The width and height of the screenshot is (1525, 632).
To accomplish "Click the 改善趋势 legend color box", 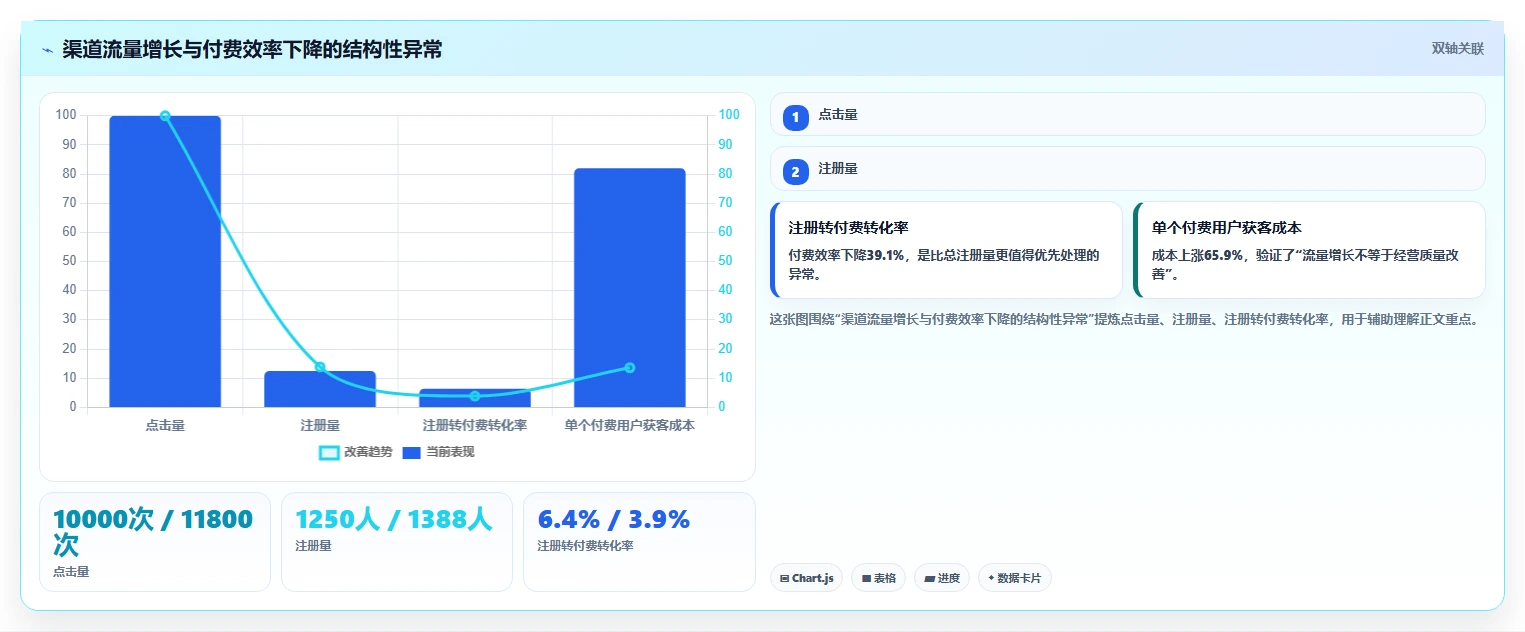I will pyautogui.click(x=329, y=453).
